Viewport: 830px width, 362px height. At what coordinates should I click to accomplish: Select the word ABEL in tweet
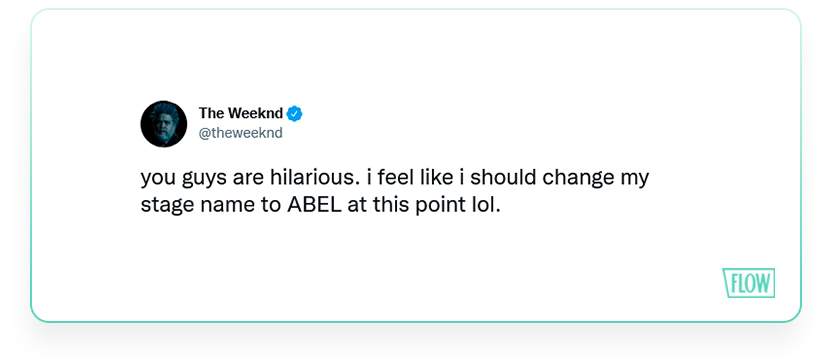click(x=314, y=205)
